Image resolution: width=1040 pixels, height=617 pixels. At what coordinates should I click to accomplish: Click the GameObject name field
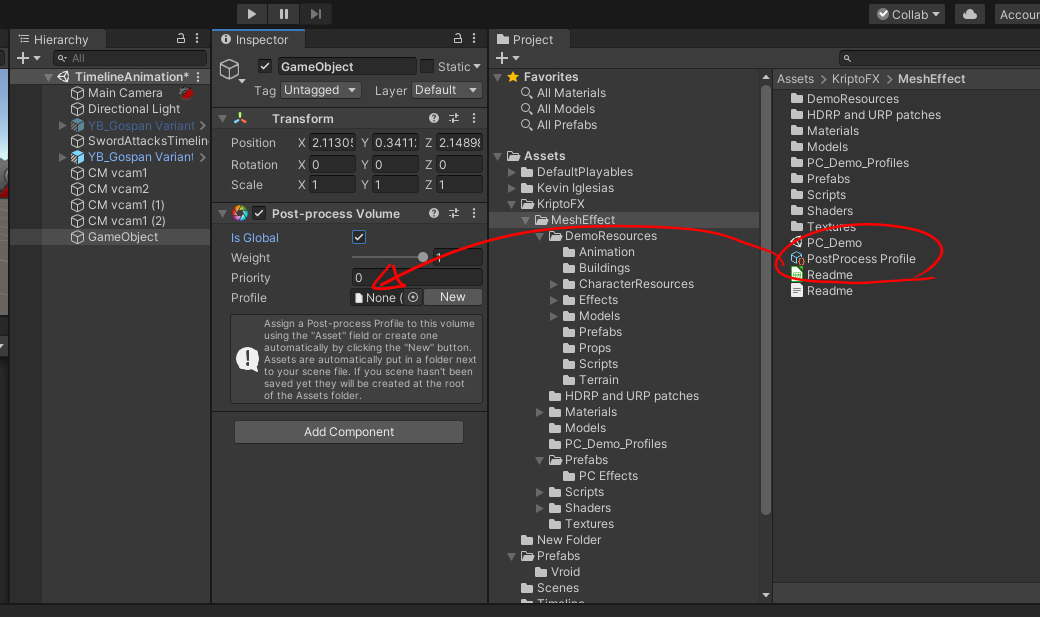point(347,66)
